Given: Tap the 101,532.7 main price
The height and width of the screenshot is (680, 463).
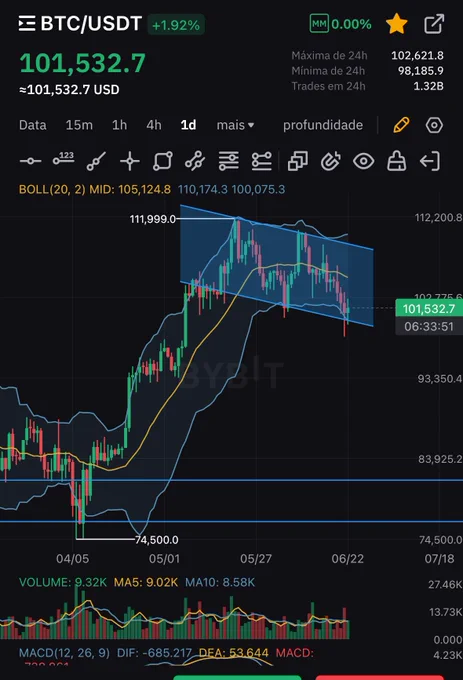Looking at the screenshot, I should point(82,63).
